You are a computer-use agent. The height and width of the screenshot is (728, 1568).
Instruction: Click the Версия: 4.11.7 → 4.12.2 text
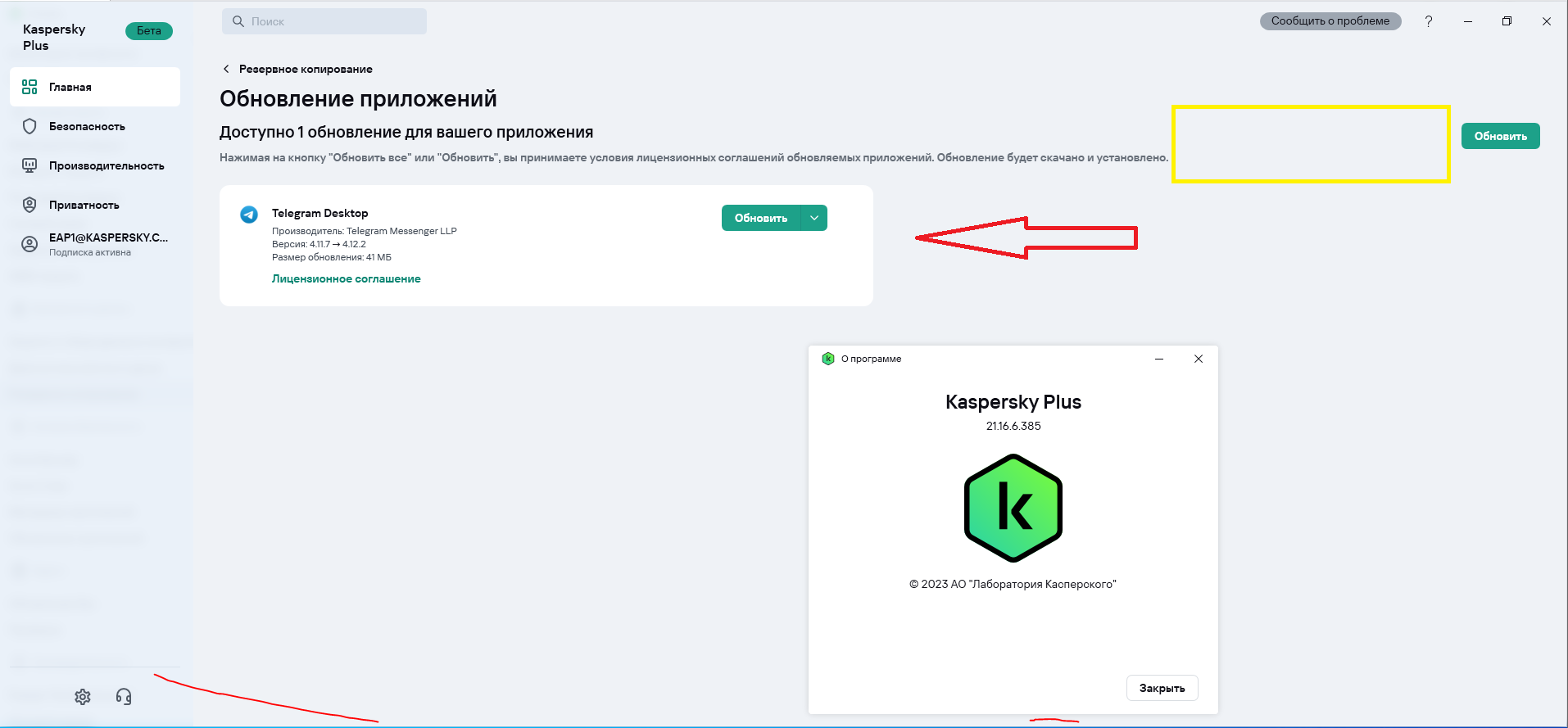click(319, 244)
